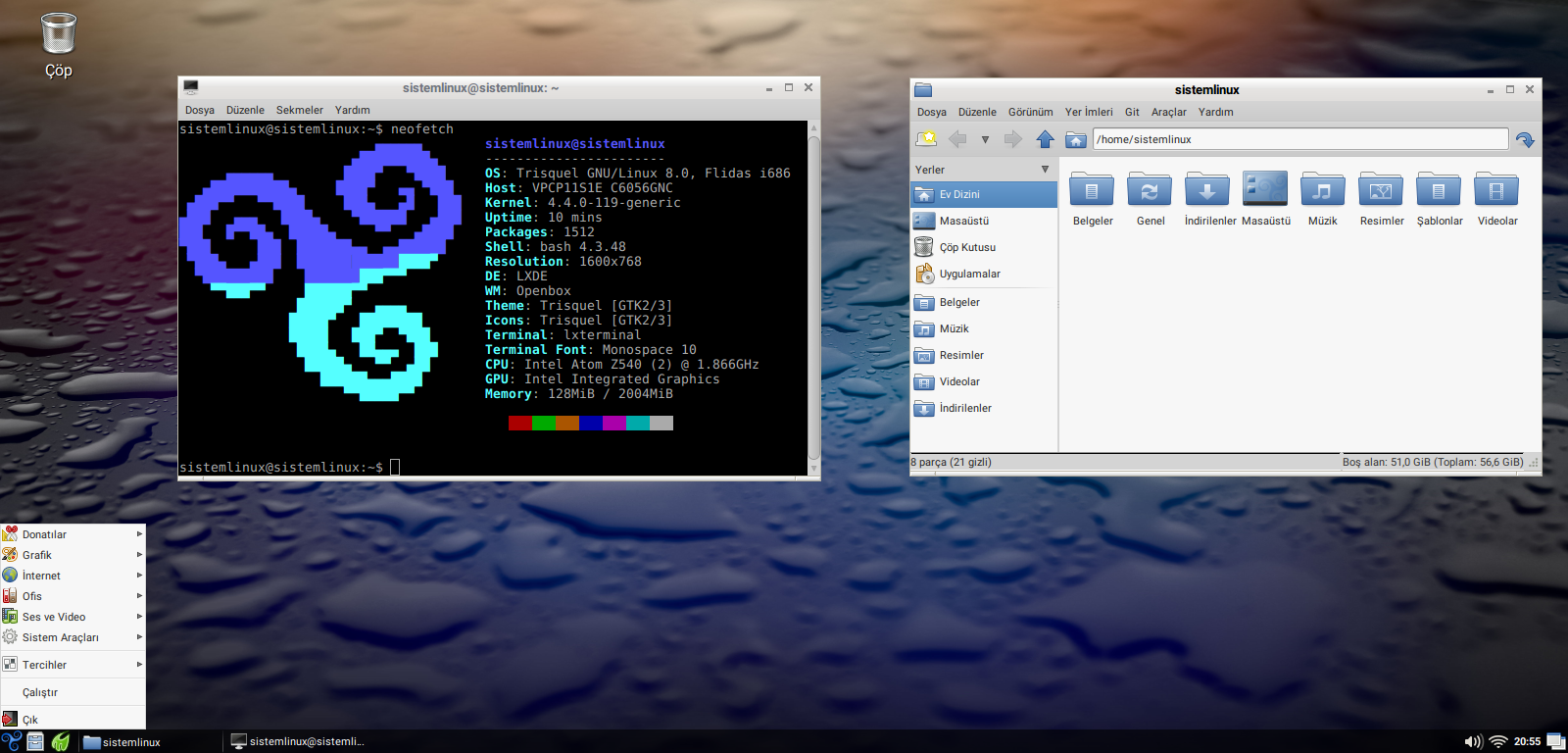Expand the Ses ve Video submenu

(73, 617)
